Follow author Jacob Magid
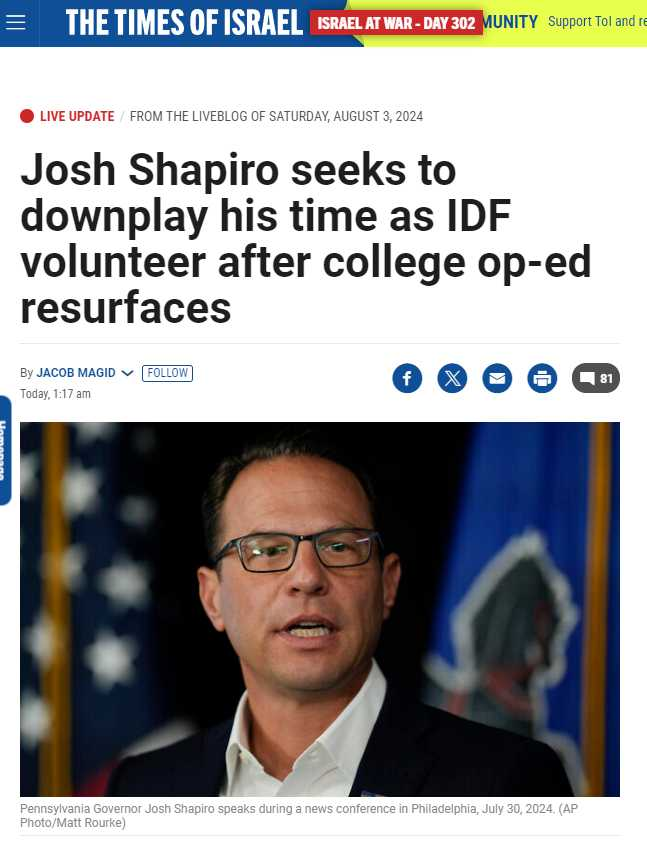The height and width of the screenshot is (844, 647). [167, 373]
